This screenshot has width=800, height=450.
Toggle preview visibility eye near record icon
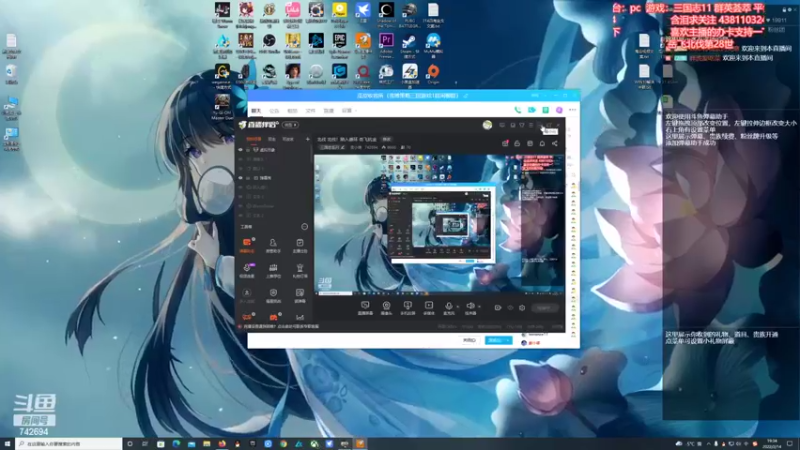pos(510,308)
